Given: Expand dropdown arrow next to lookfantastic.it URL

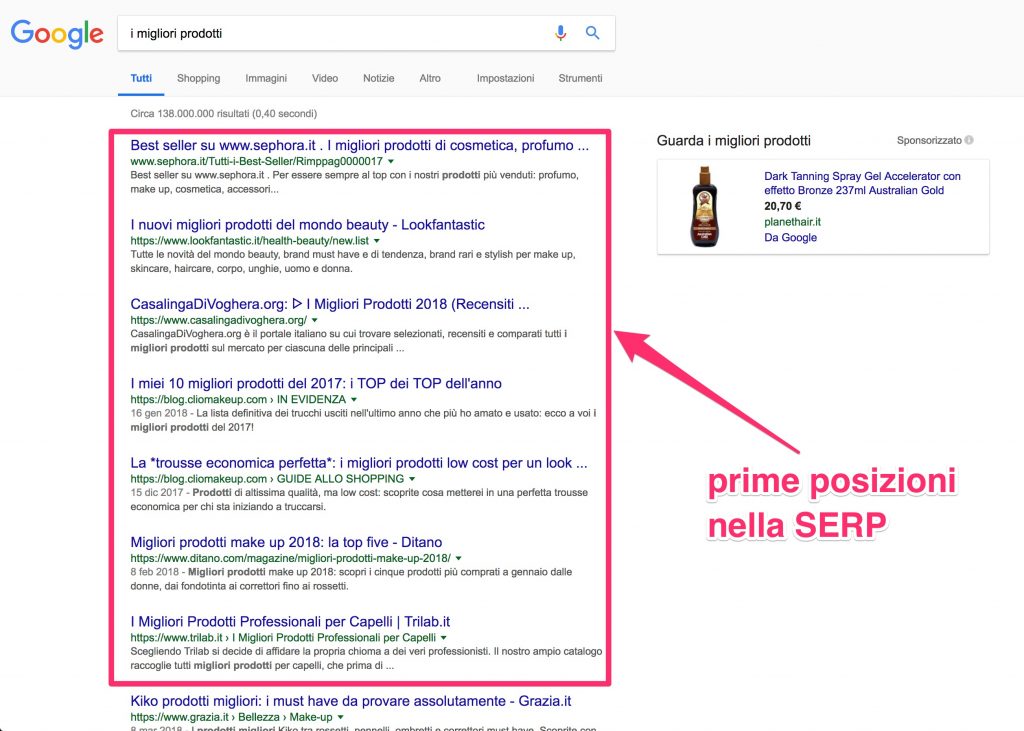Looking at the screenshot, I should [x=377, y=240].
